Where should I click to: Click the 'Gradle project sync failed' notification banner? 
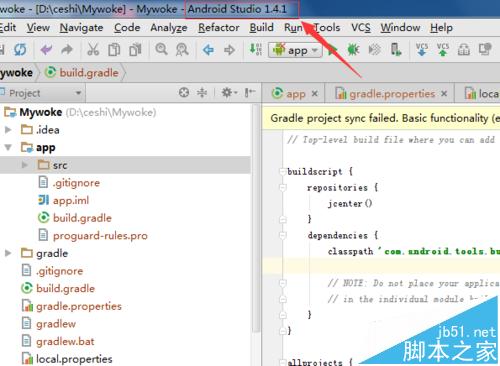(381, 118)
